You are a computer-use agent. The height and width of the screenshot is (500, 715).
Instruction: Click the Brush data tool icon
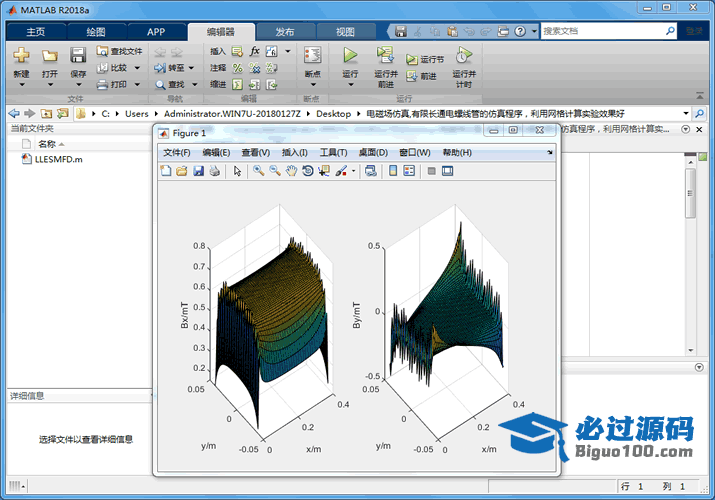click(x=341, y=171)
